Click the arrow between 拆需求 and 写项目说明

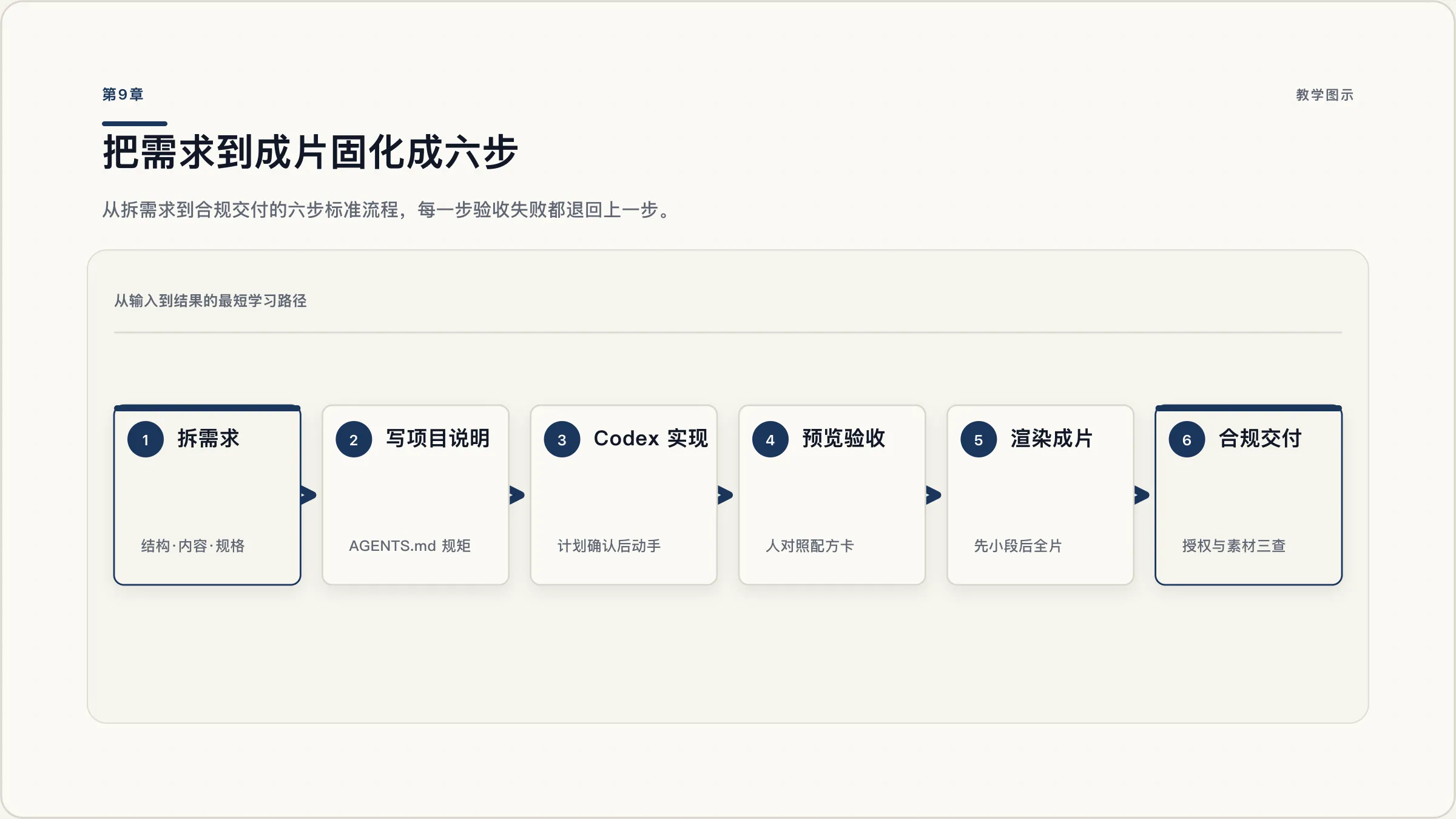309,495
